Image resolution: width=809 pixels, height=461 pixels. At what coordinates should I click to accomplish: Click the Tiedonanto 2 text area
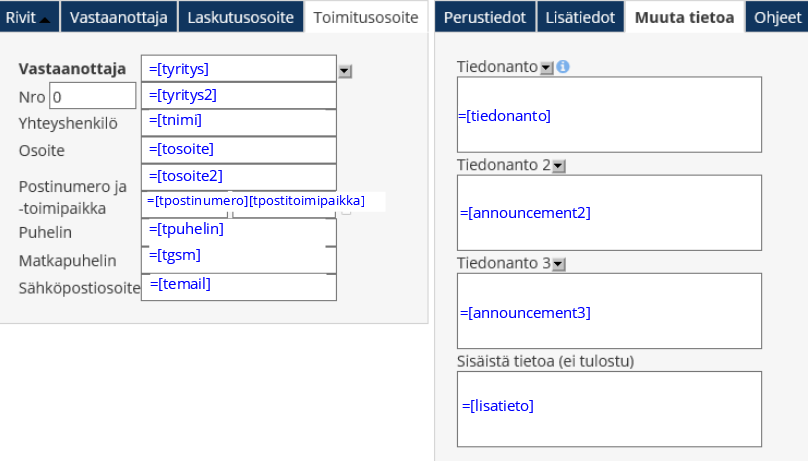pos(609,213)
